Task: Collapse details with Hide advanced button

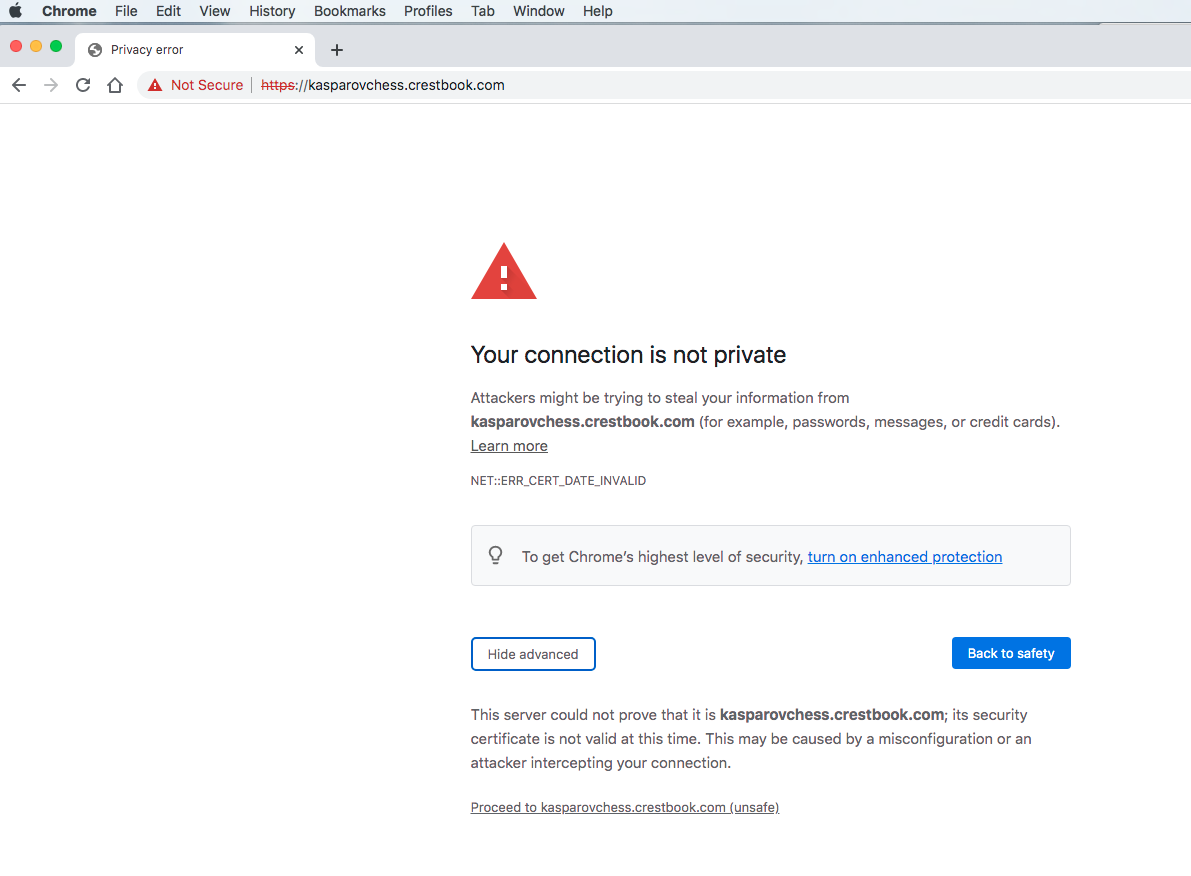Action: click(x=533, y=654)
